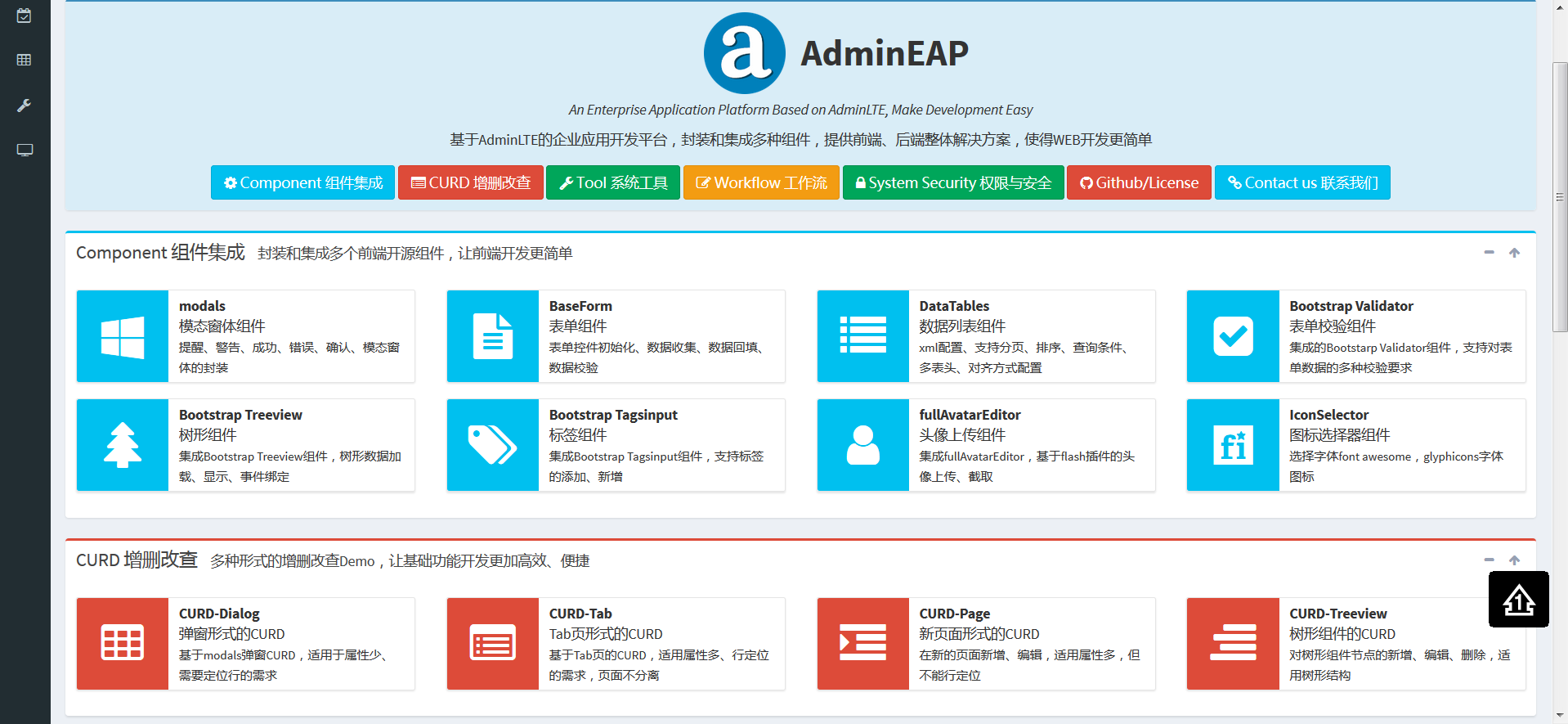
Task: Open the table grid icon in sidebar
Action: [25, 60]
